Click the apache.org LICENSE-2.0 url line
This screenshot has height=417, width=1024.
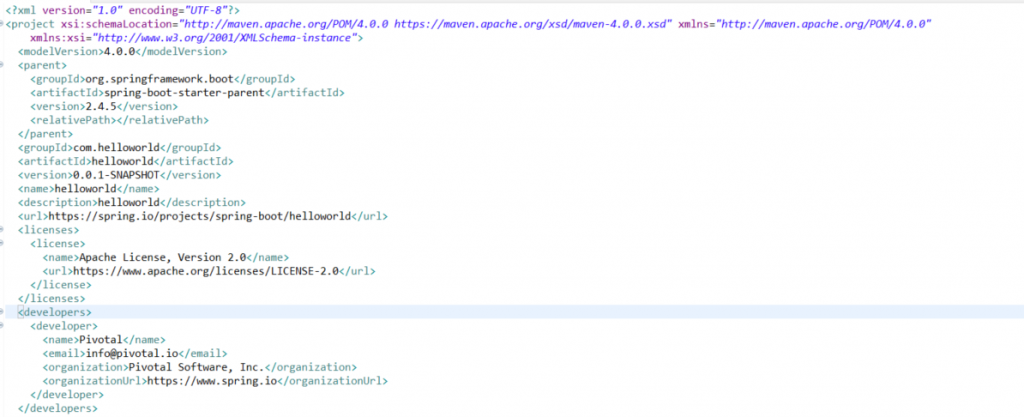pyautogui.click(x=209, y=271)
